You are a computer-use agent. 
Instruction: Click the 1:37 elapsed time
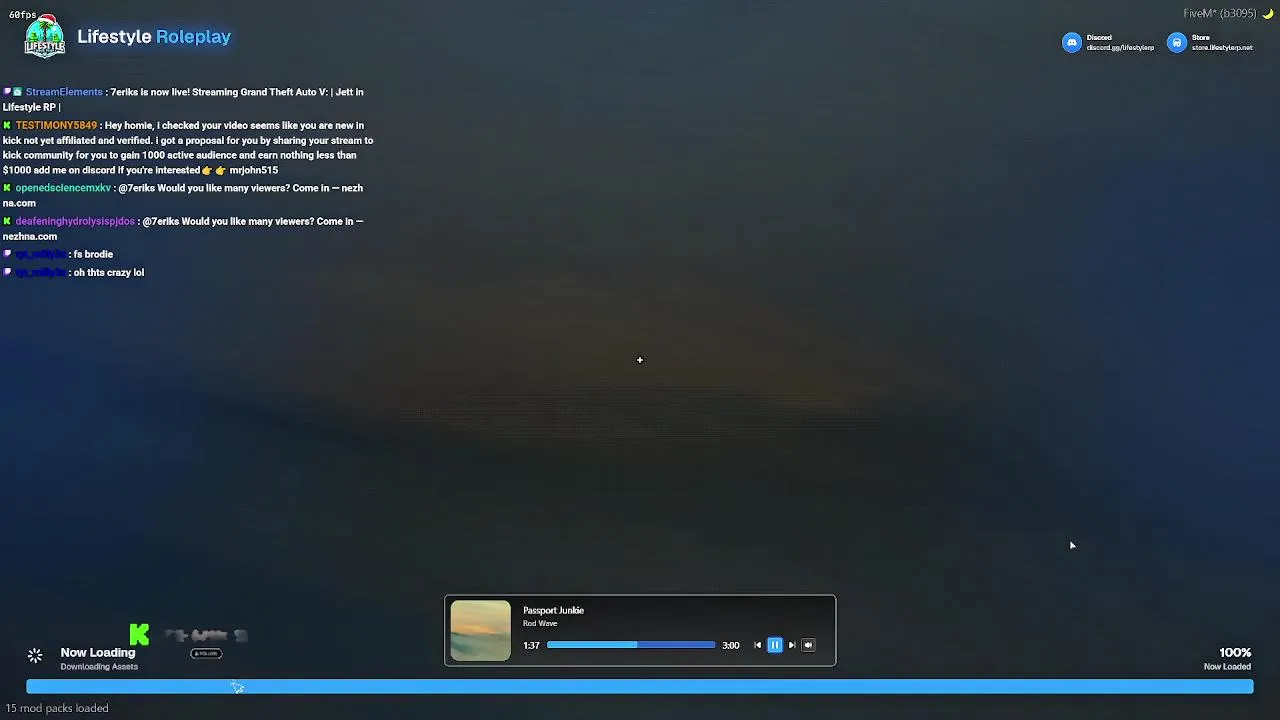[531, 645]
